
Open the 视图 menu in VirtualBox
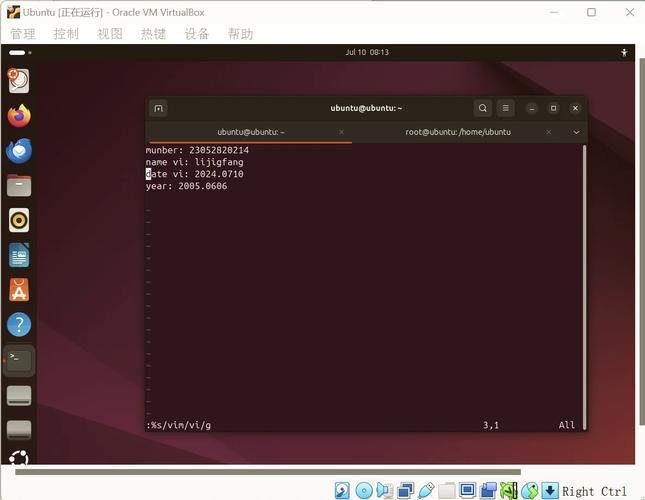[x=110, y=34]
